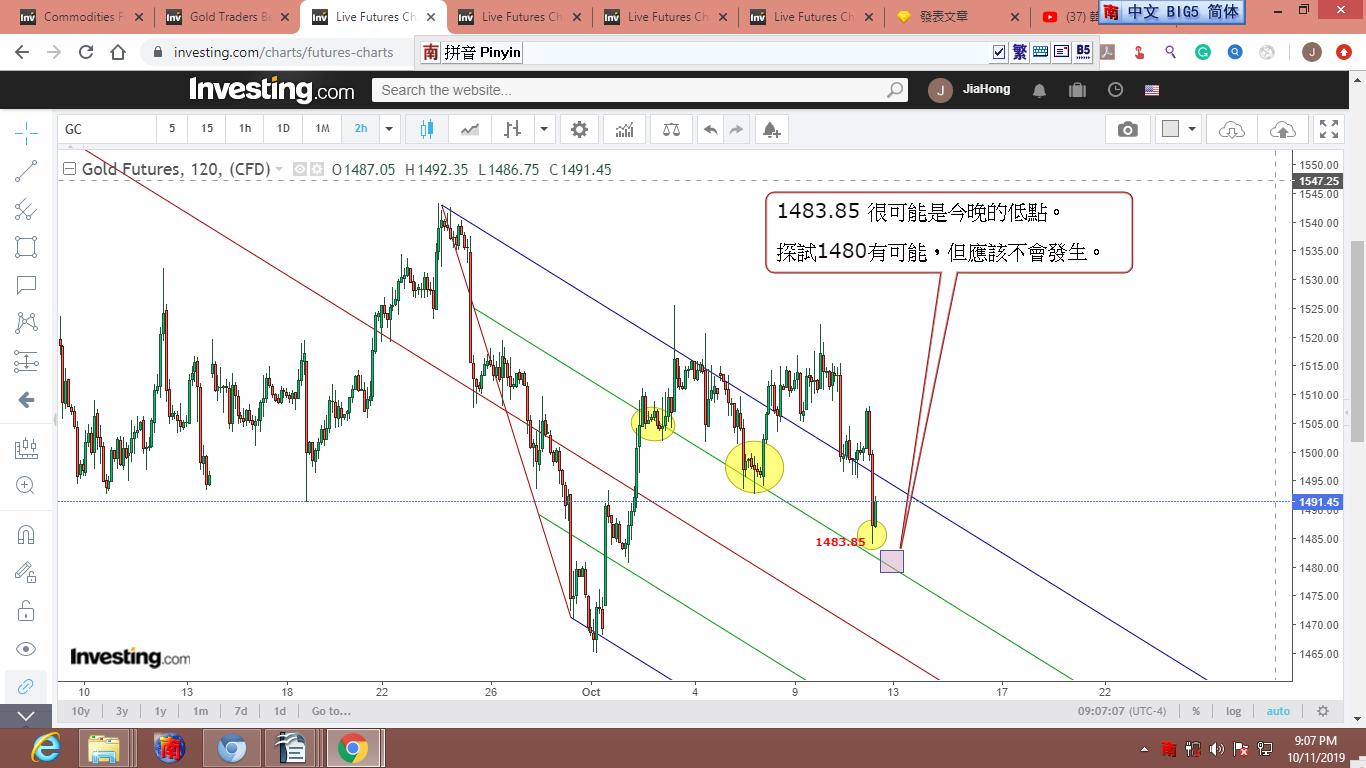
Task: Click the link icon in left toolbar
Action: click(x=26, y=686)
